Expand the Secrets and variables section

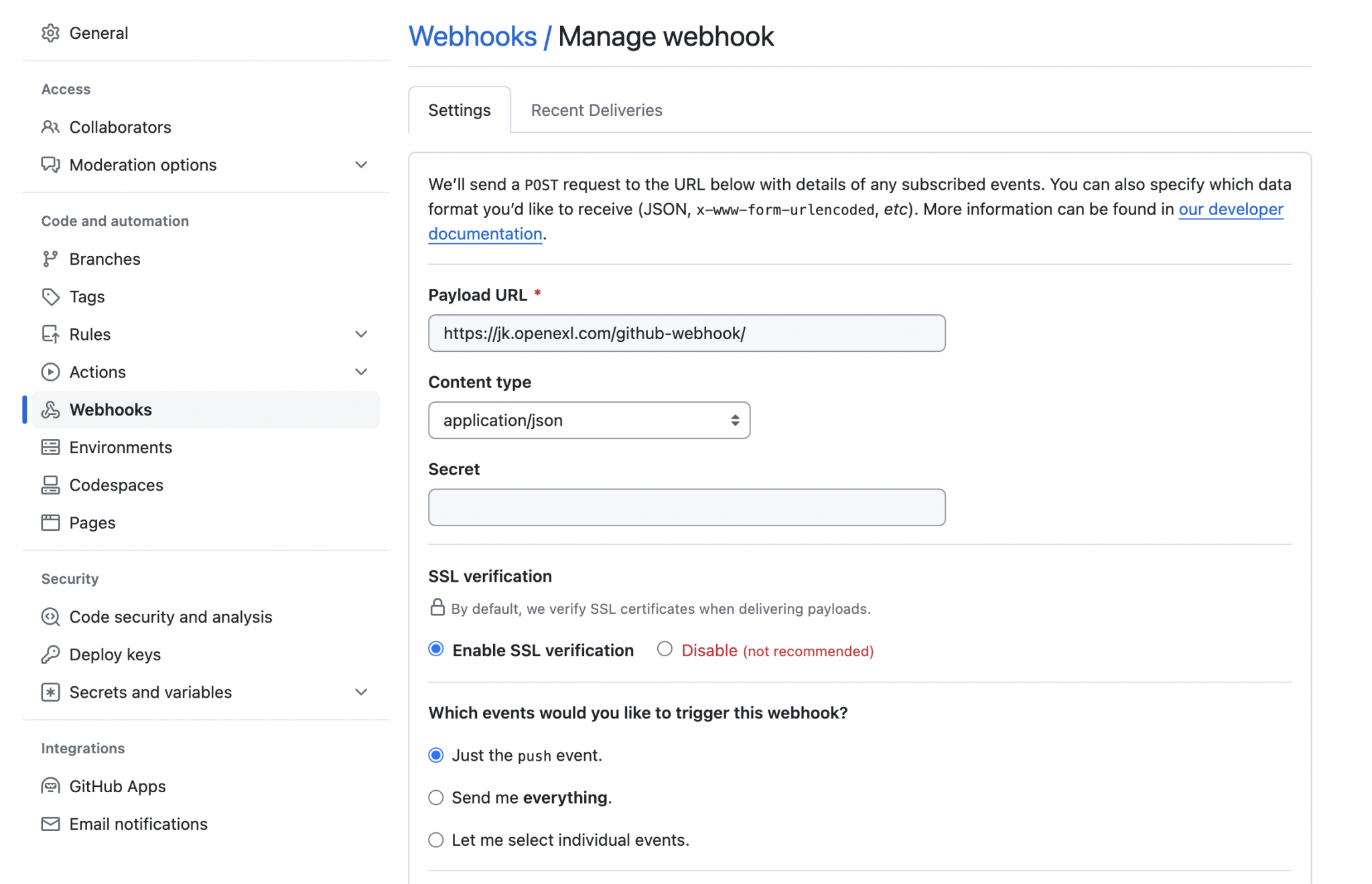[361, 692]
